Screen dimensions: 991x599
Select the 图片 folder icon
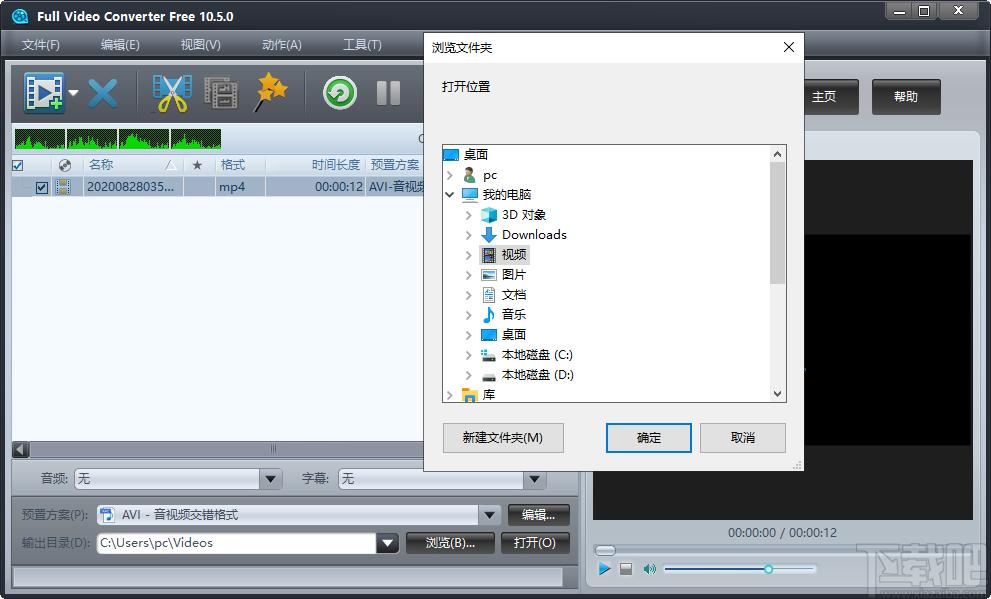[489, 275]
